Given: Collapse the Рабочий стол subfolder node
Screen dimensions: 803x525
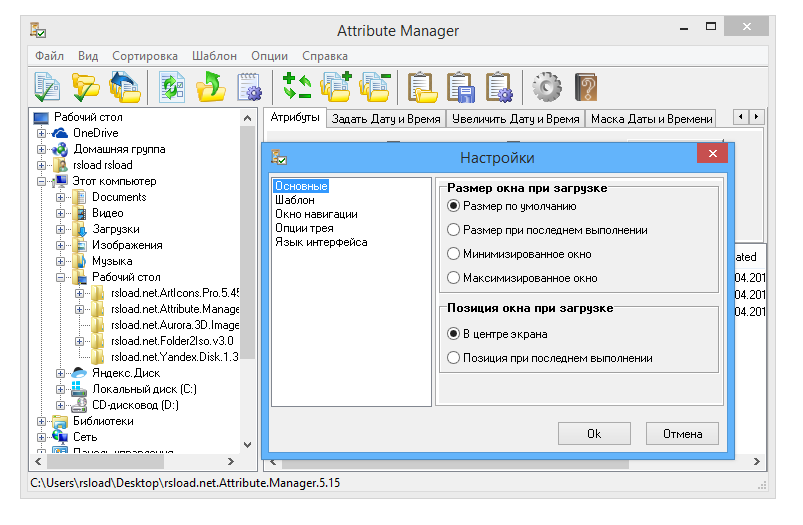Looking at the screenshot, I should pyautogui.click(x=60, y=277).
